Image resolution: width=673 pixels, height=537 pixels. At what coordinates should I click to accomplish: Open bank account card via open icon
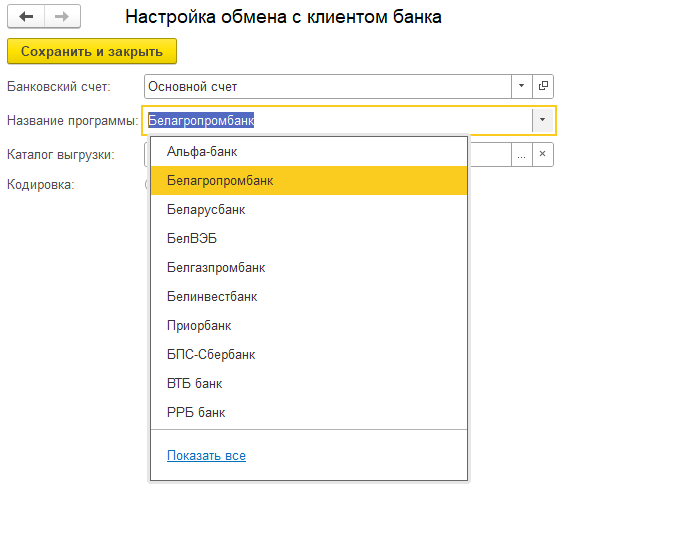[x=543, y=86]
